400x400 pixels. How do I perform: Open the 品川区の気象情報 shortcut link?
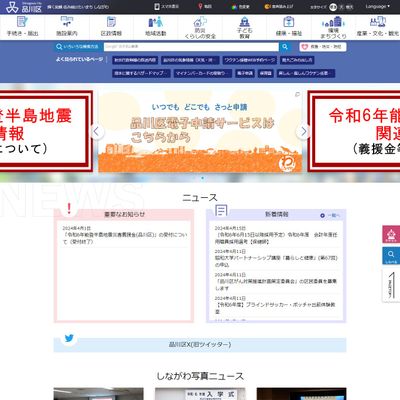pyautogui.click(x=190, y=60)
